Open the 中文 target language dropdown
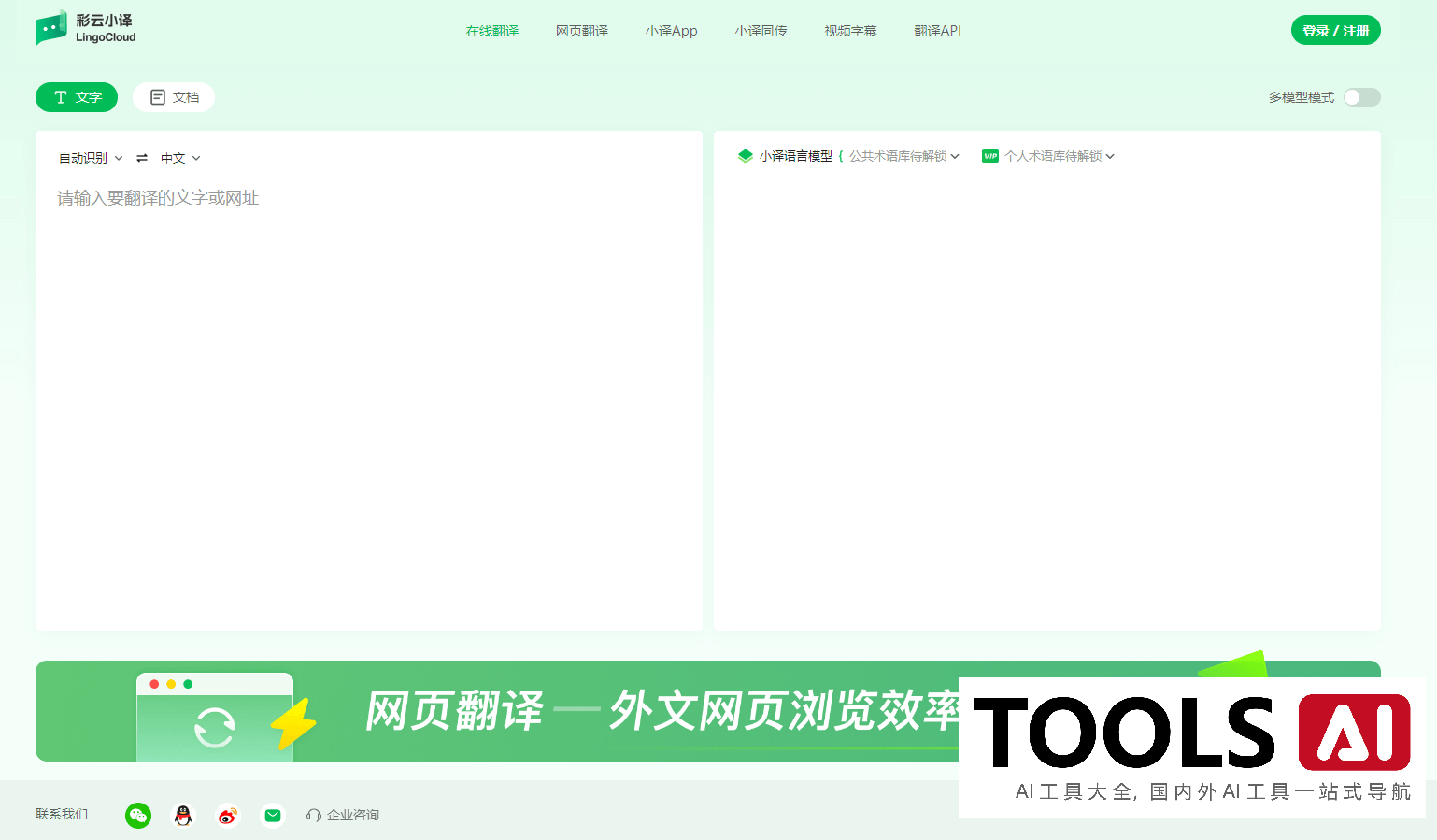 (x=179, y=158)
